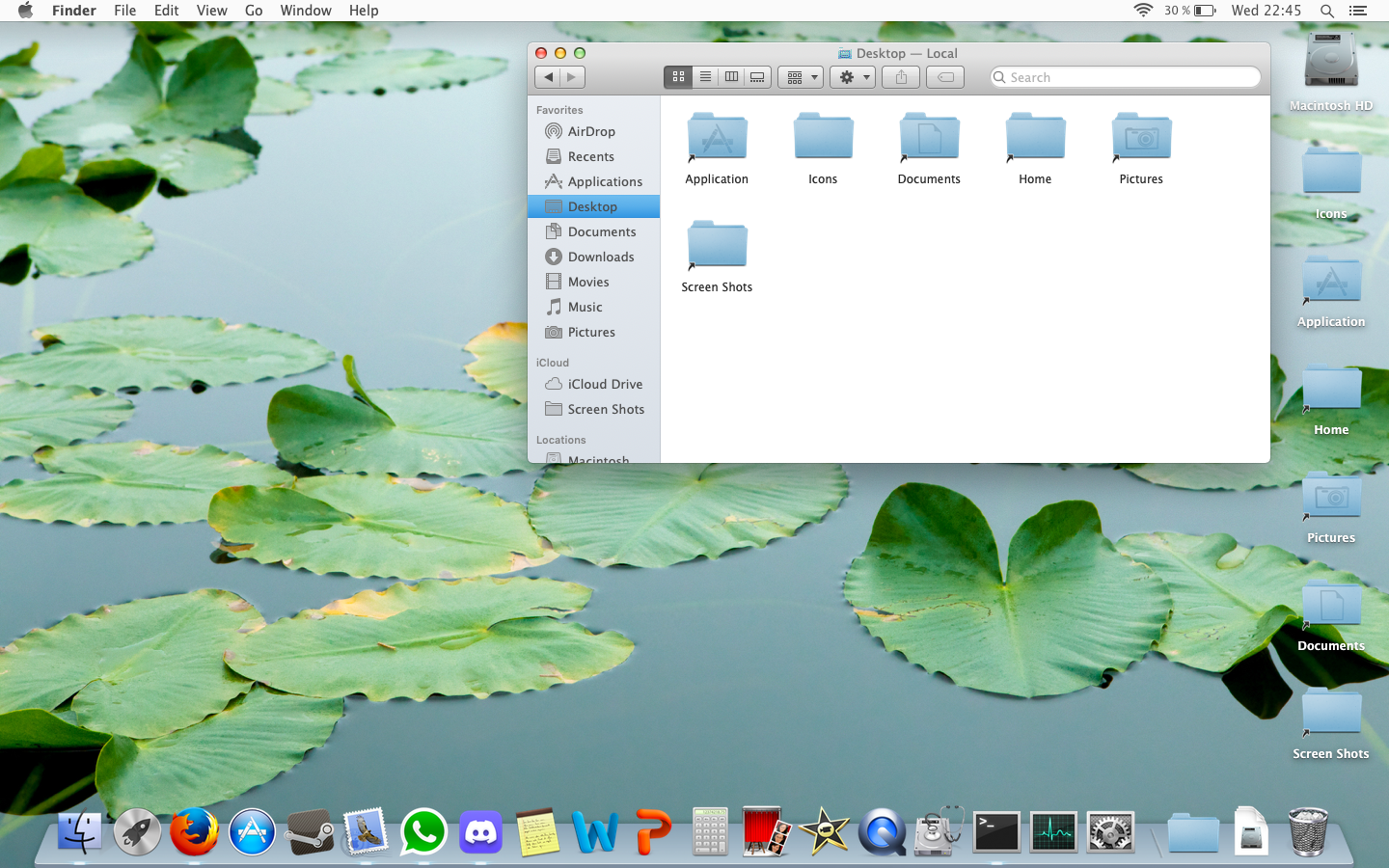Screen dimensions: 1389x868
Task: Switch Finder window to icon view
Action: click(x=678, y=77)
